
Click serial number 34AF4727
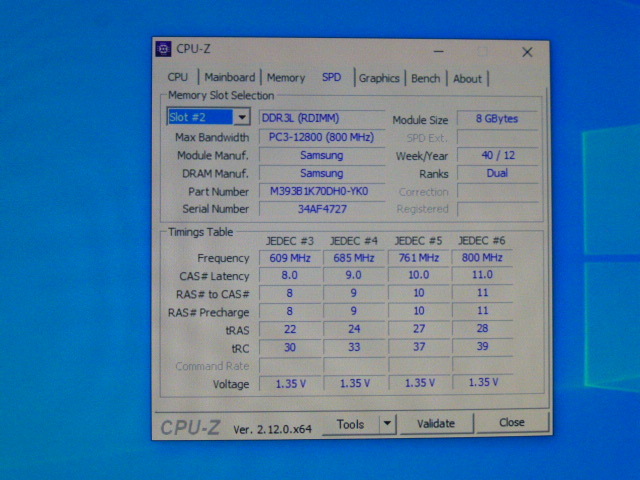(322, 209)
